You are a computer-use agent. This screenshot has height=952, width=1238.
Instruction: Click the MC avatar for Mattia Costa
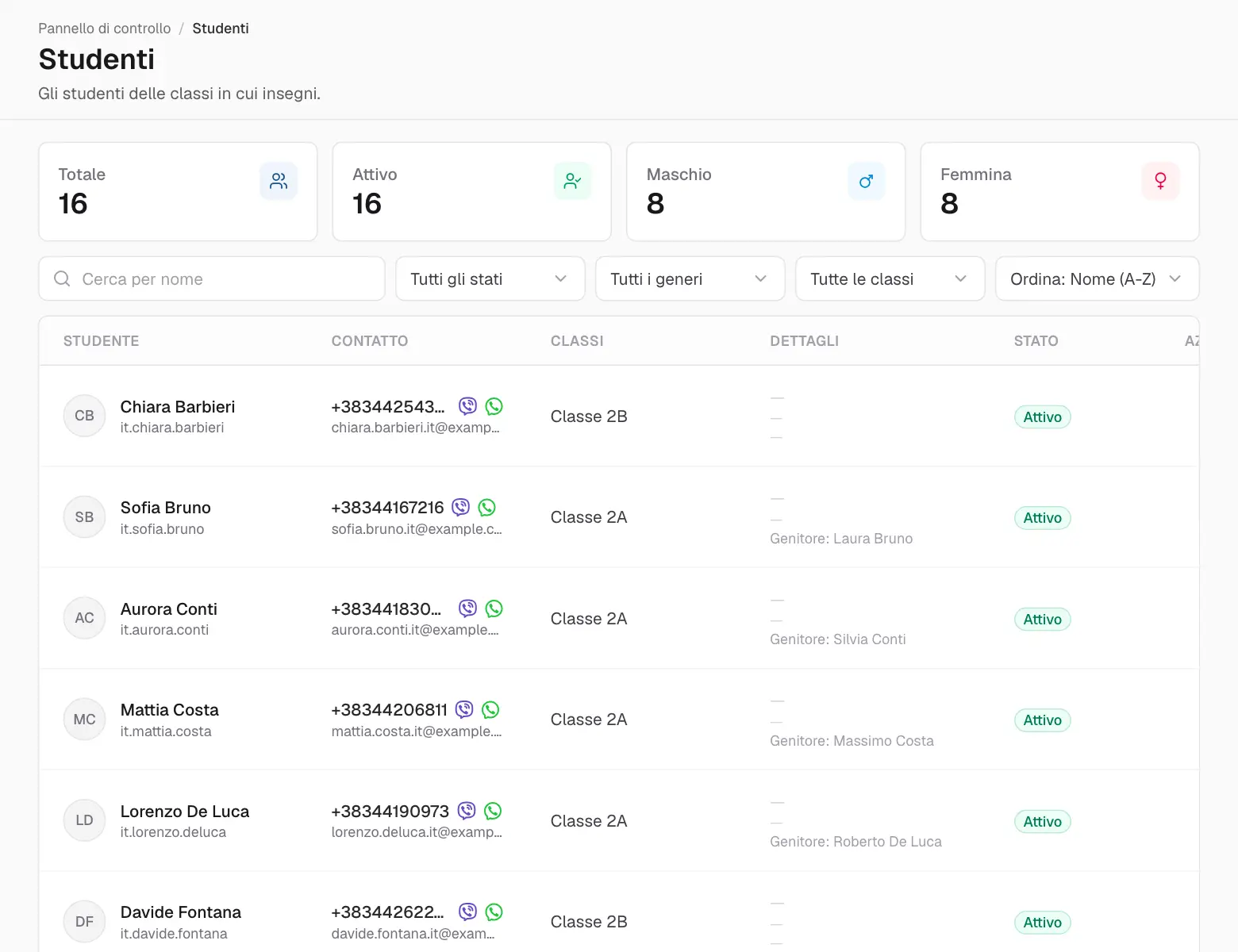tap(84, 719)
